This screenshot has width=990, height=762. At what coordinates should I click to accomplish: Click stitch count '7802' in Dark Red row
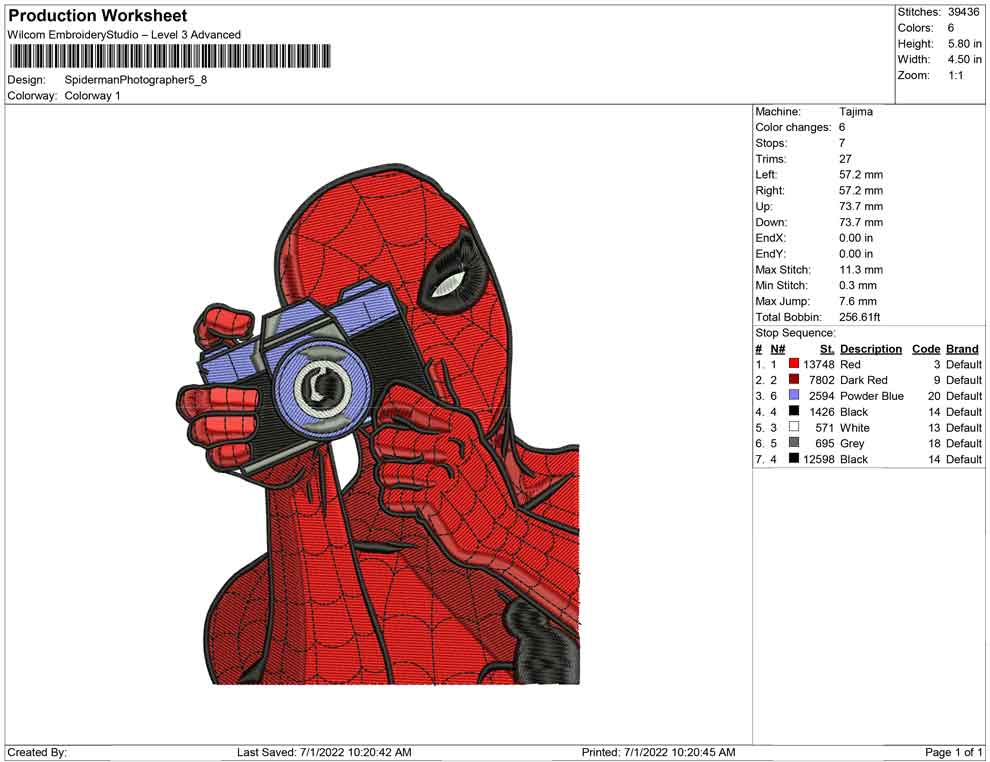tap(821, 380)
